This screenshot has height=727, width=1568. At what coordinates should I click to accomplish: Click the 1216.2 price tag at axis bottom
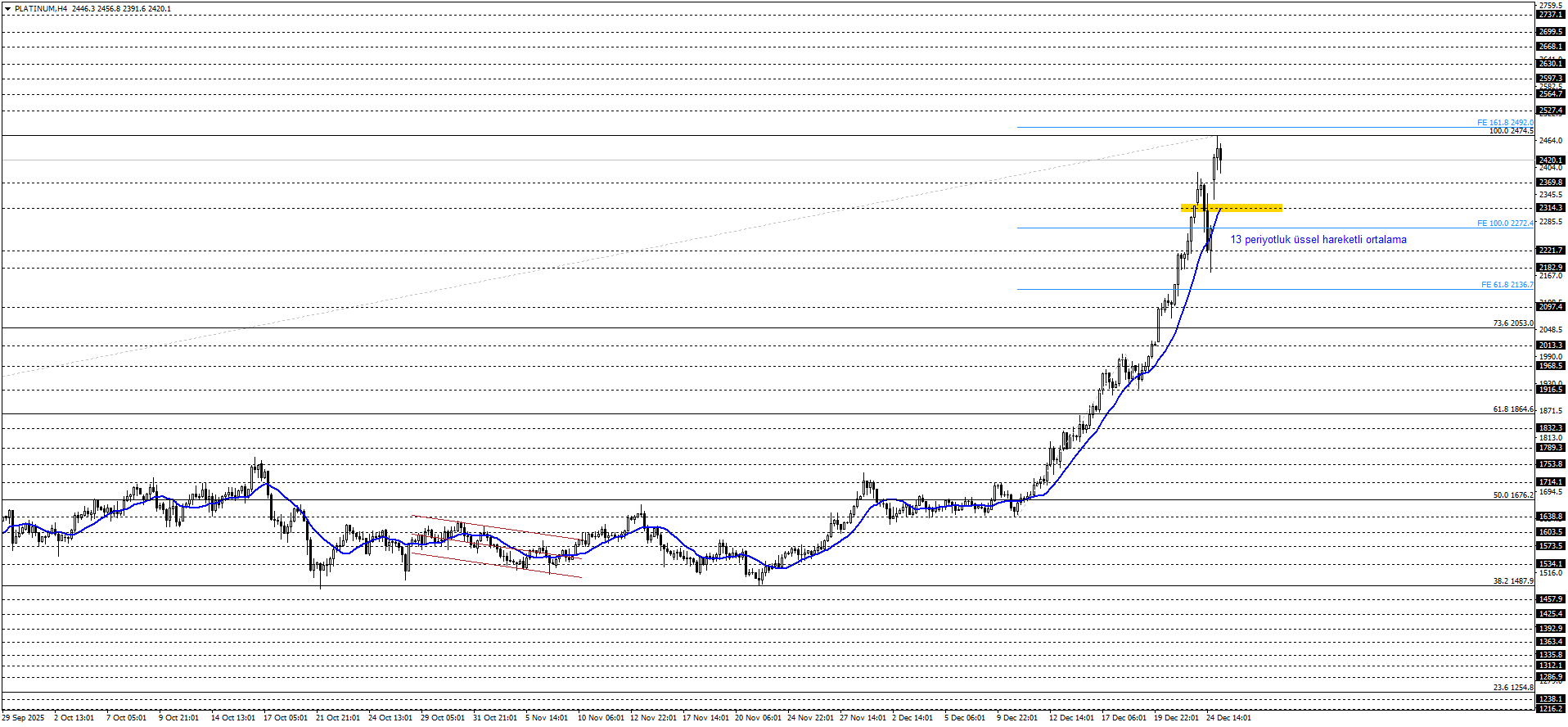tap(1550, 709)
